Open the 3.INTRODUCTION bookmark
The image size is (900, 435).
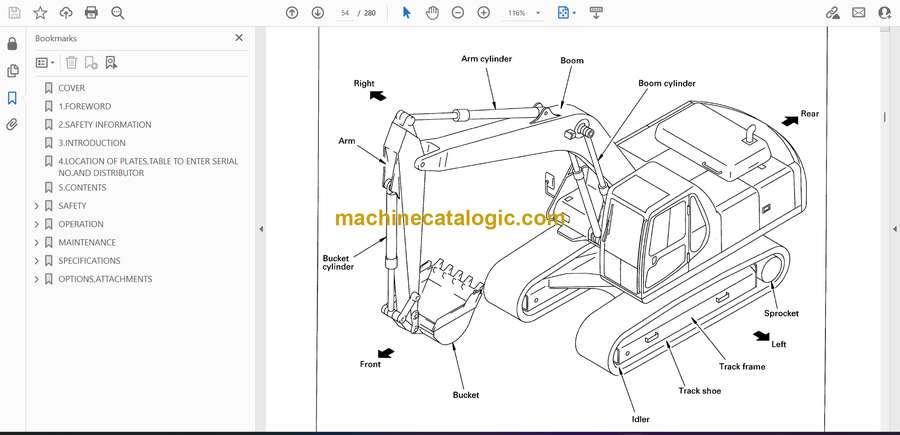pyautogui.click(x=91, y=143)
